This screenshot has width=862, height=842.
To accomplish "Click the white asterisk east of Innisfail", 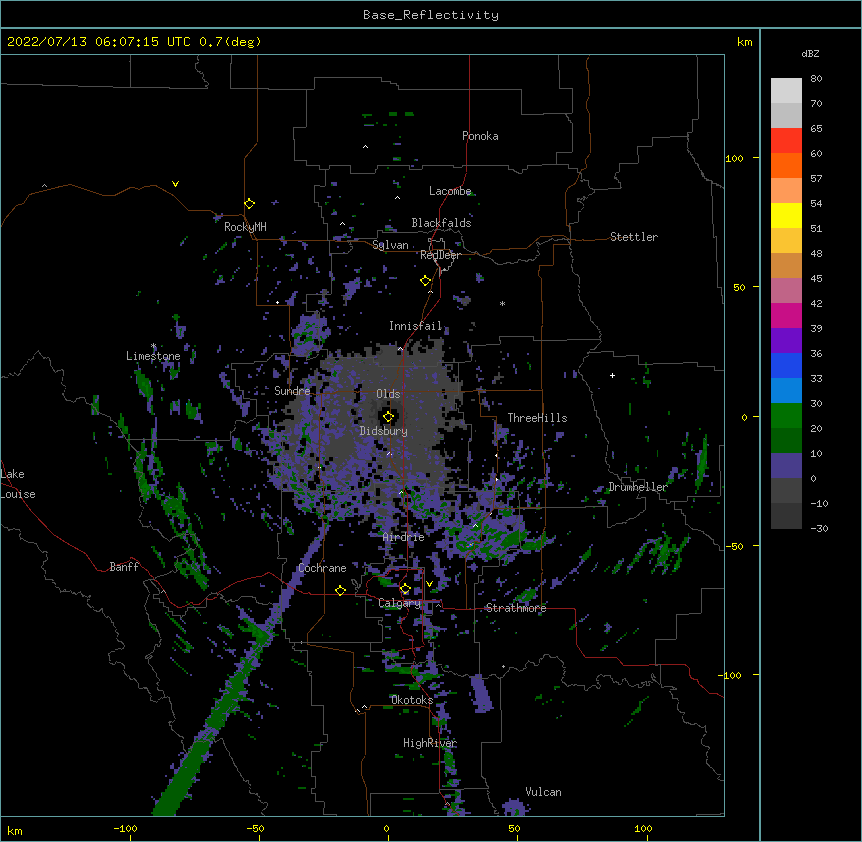I will [x=502, y=303].
